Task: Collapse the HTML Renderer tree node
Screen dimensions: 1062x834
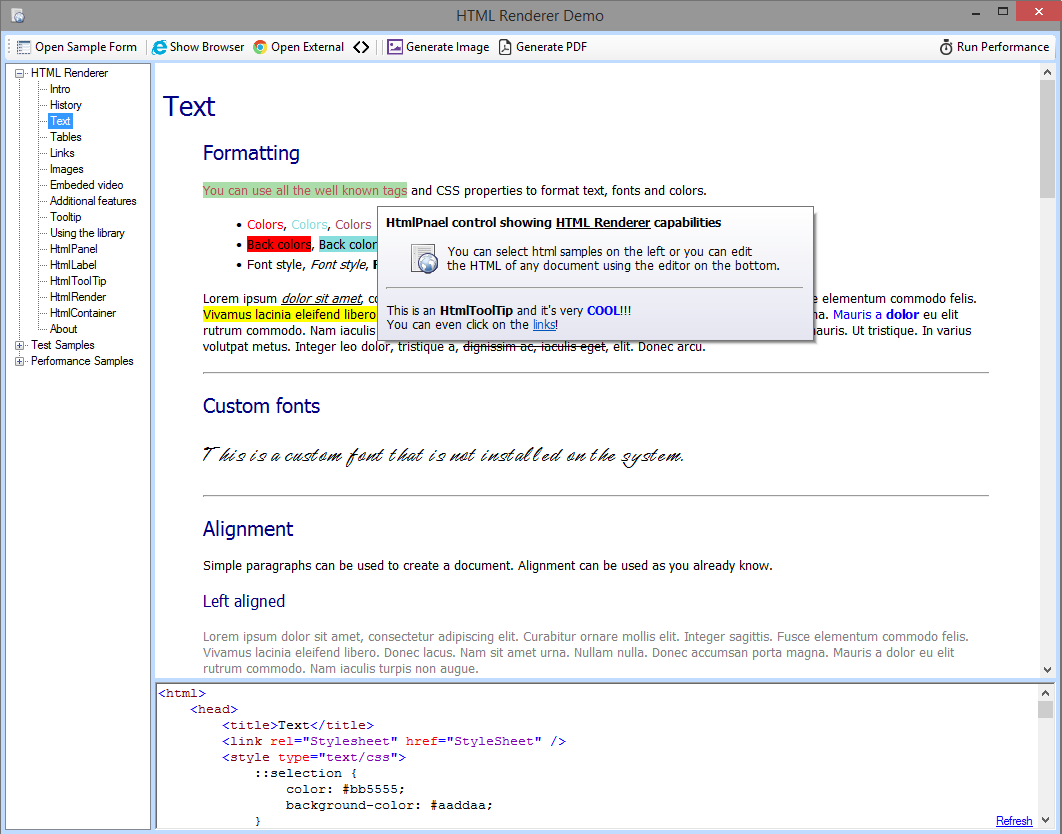Action: (20, 73)
